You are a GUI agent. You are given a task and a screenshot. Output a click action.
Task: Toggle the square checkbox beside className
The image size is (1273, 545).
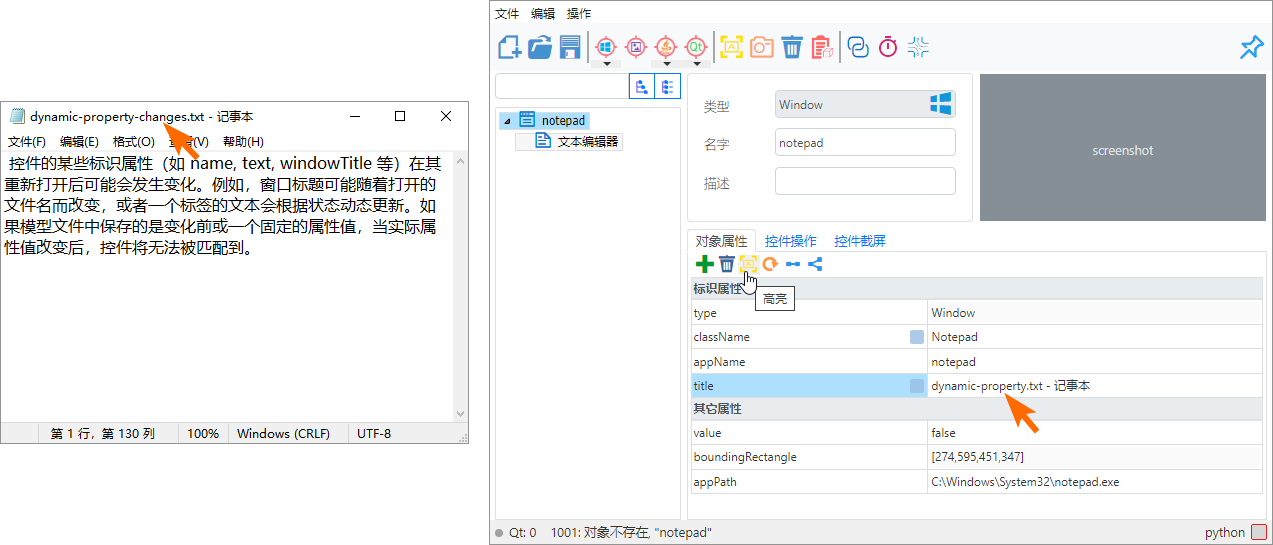[917, 338]
